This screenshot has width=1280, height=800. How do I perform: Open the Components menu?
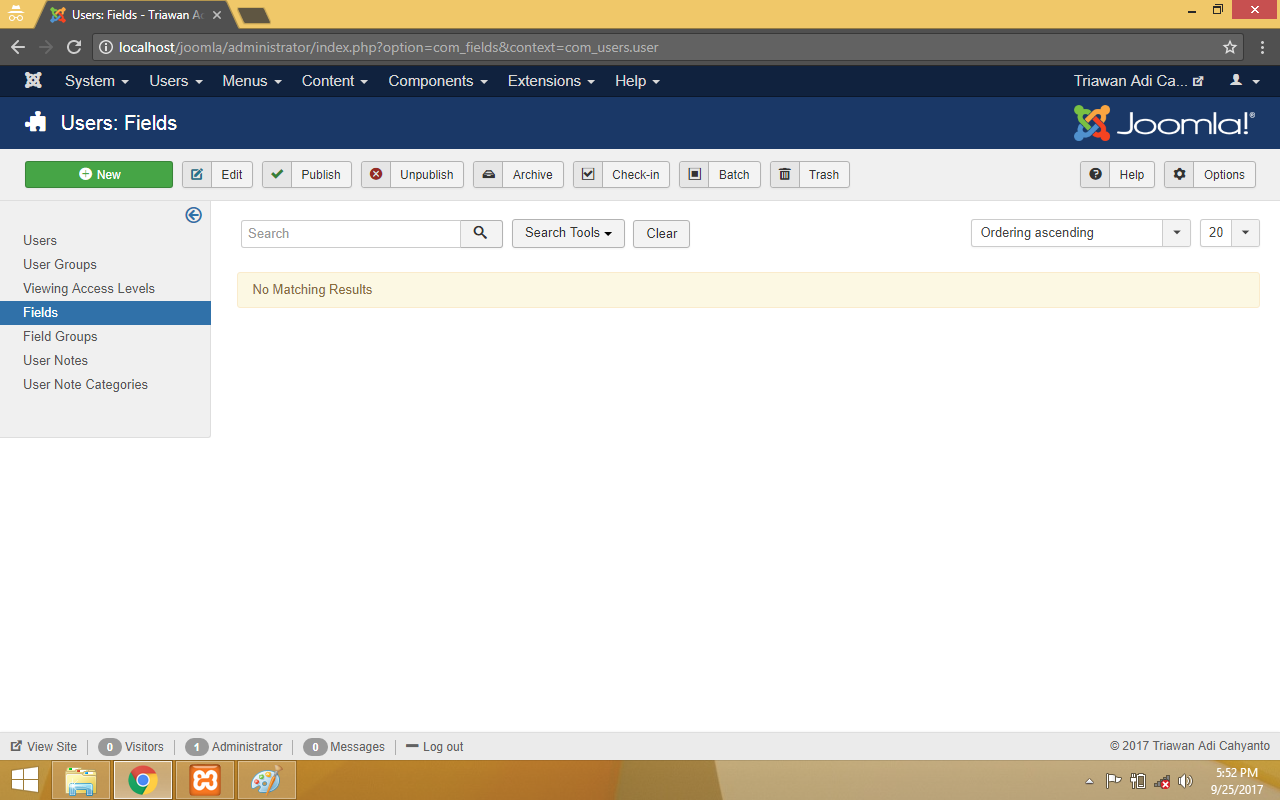pos(438,81)
